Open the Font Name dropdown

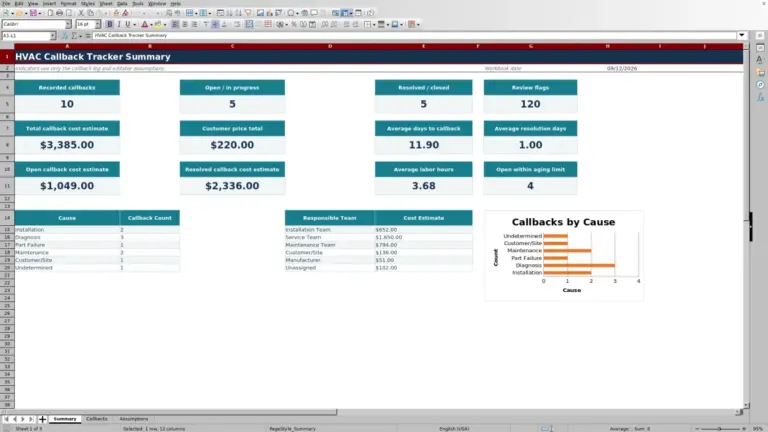(68, 24)
